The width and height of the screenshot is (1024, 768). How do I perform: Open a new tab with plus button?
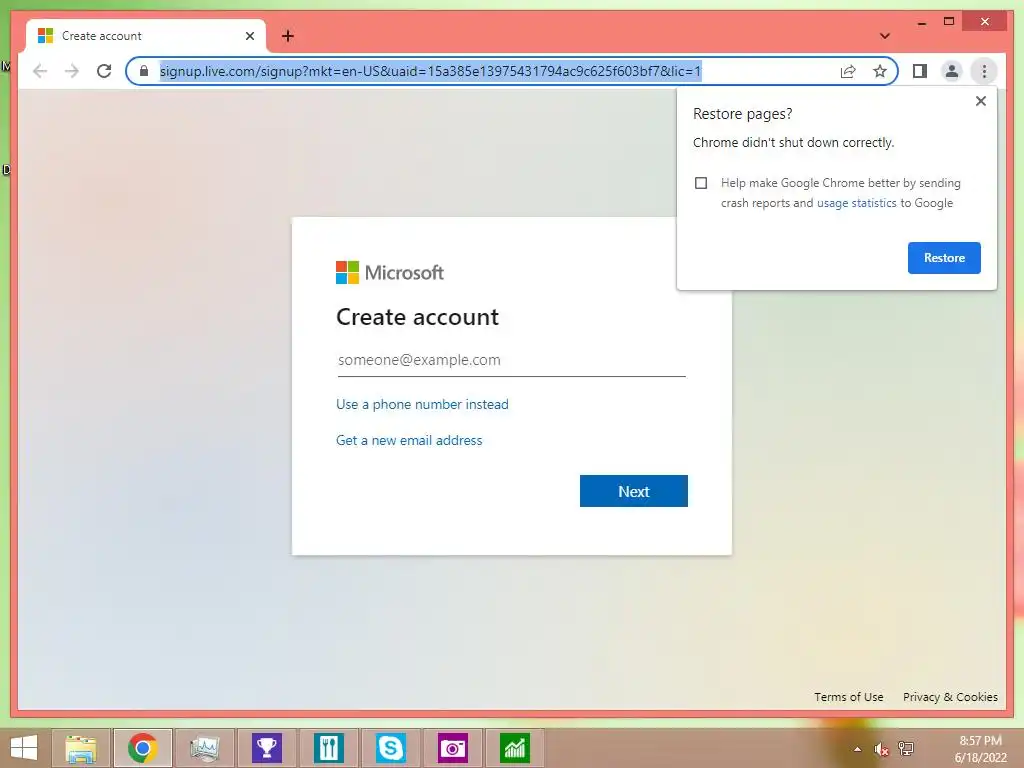pos(288,36)
